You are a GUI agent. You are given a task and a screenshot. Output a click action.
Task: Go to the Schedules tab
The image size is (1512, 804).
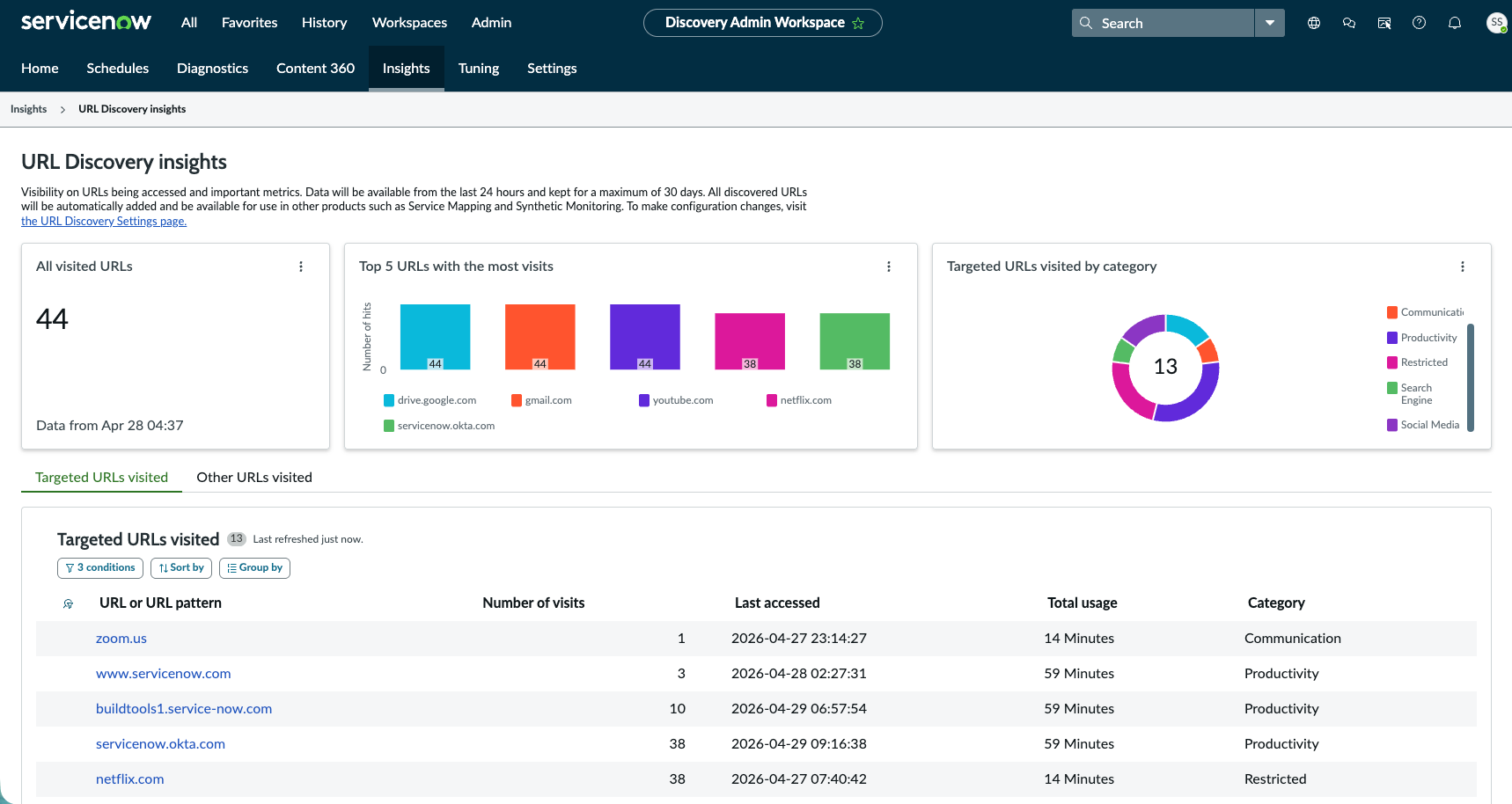coord(118,69)
